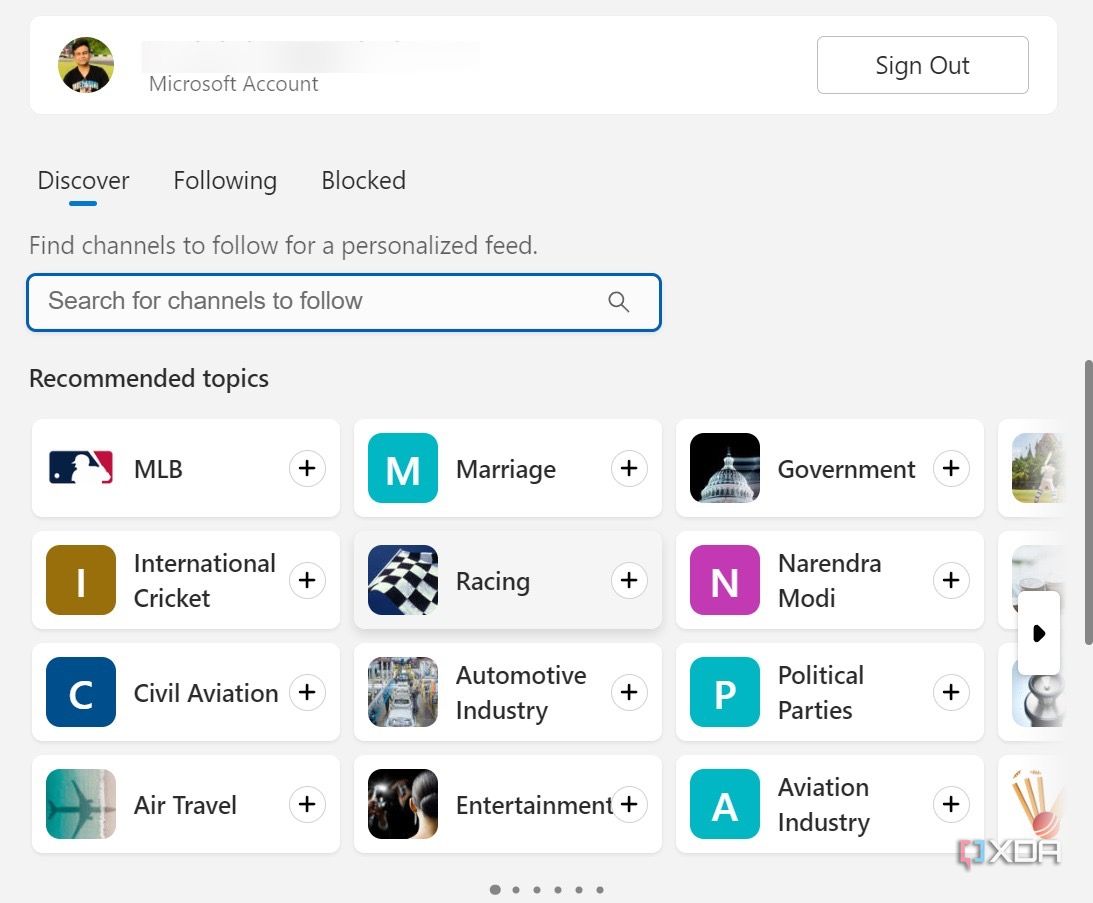
Task: Follow Racing topic plus button
Action: 629,580
